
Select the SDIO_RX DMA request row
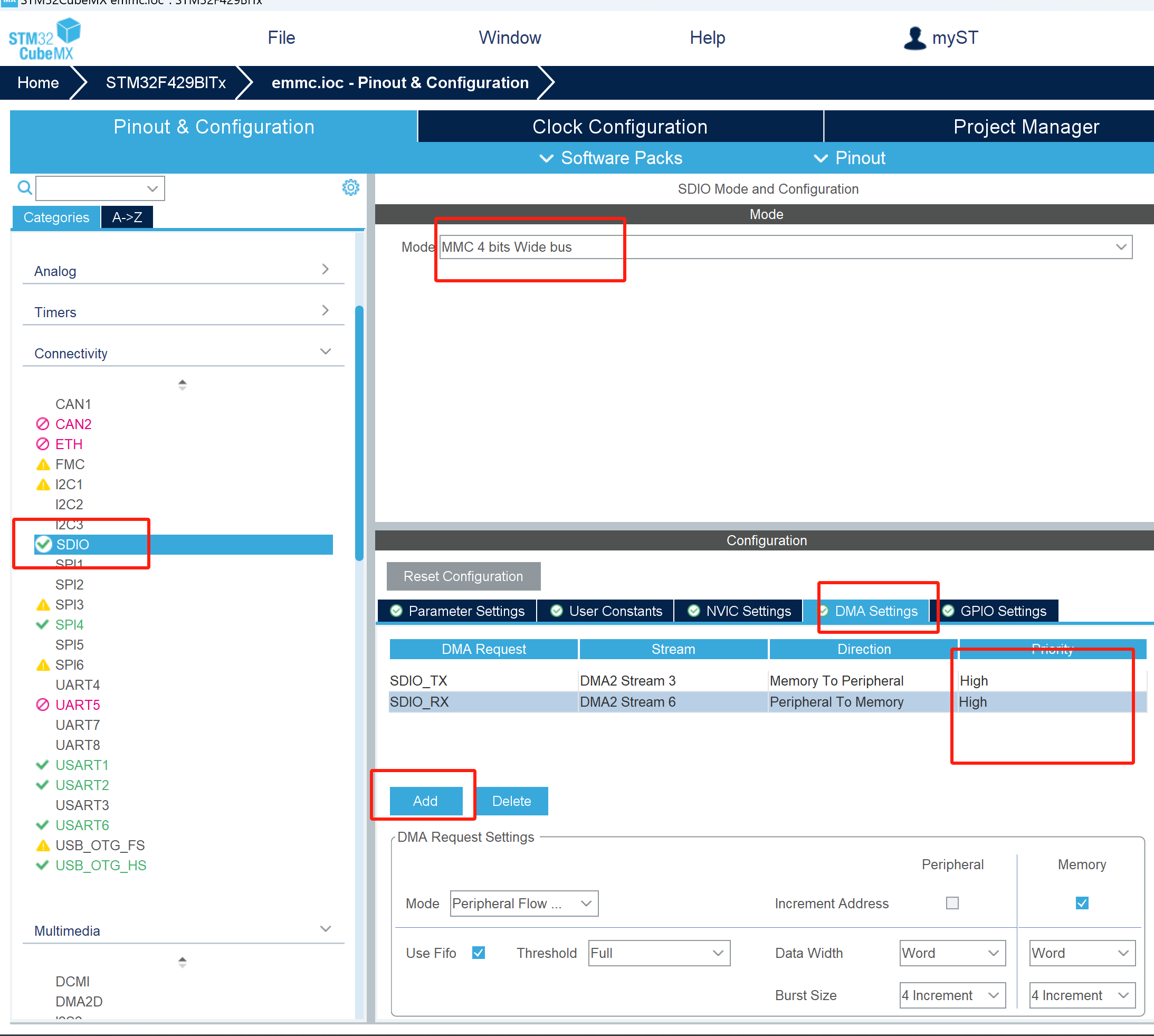point(767,702)
